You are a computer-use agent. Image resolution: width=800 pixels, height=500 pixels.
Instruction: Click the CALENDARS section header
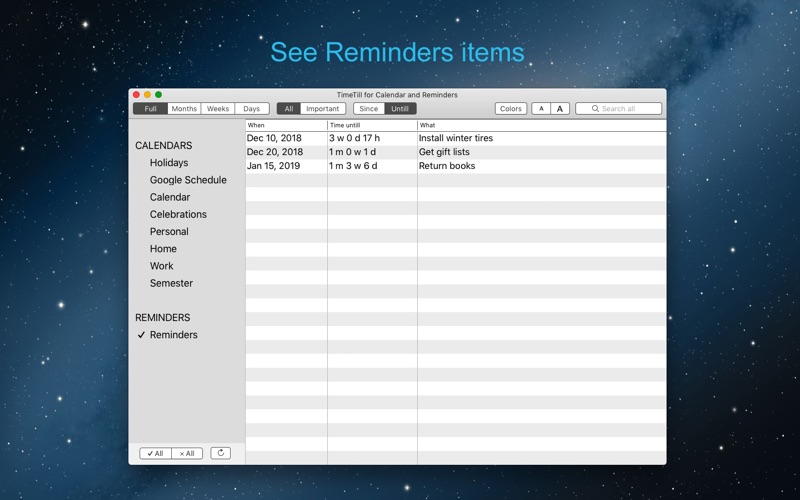point(164,146)
